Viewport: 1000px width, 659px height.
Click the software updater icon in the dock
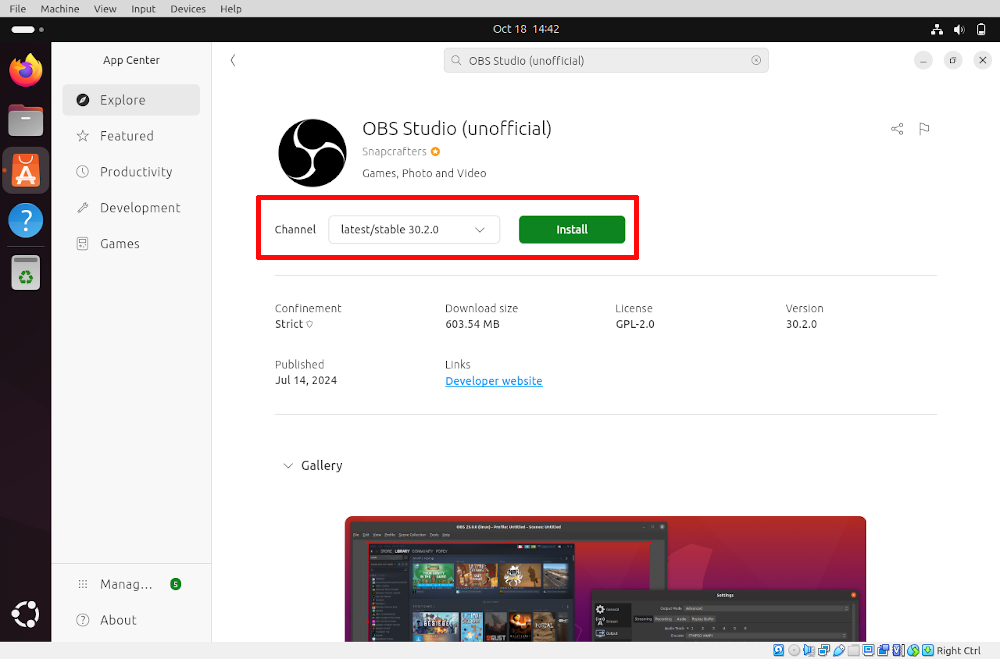tap(25, 272)
